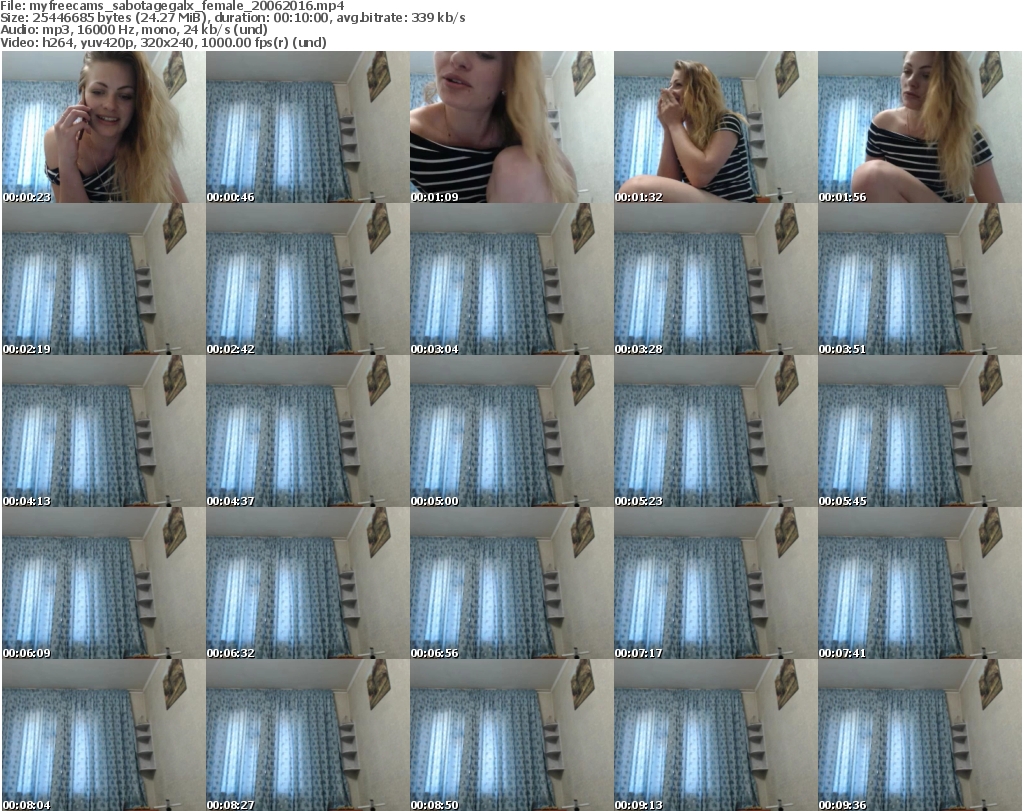Click the 'File:' filename header line
Image resolution: width=1024 pixels, height=811 pixels.
[x=172, y=6]
